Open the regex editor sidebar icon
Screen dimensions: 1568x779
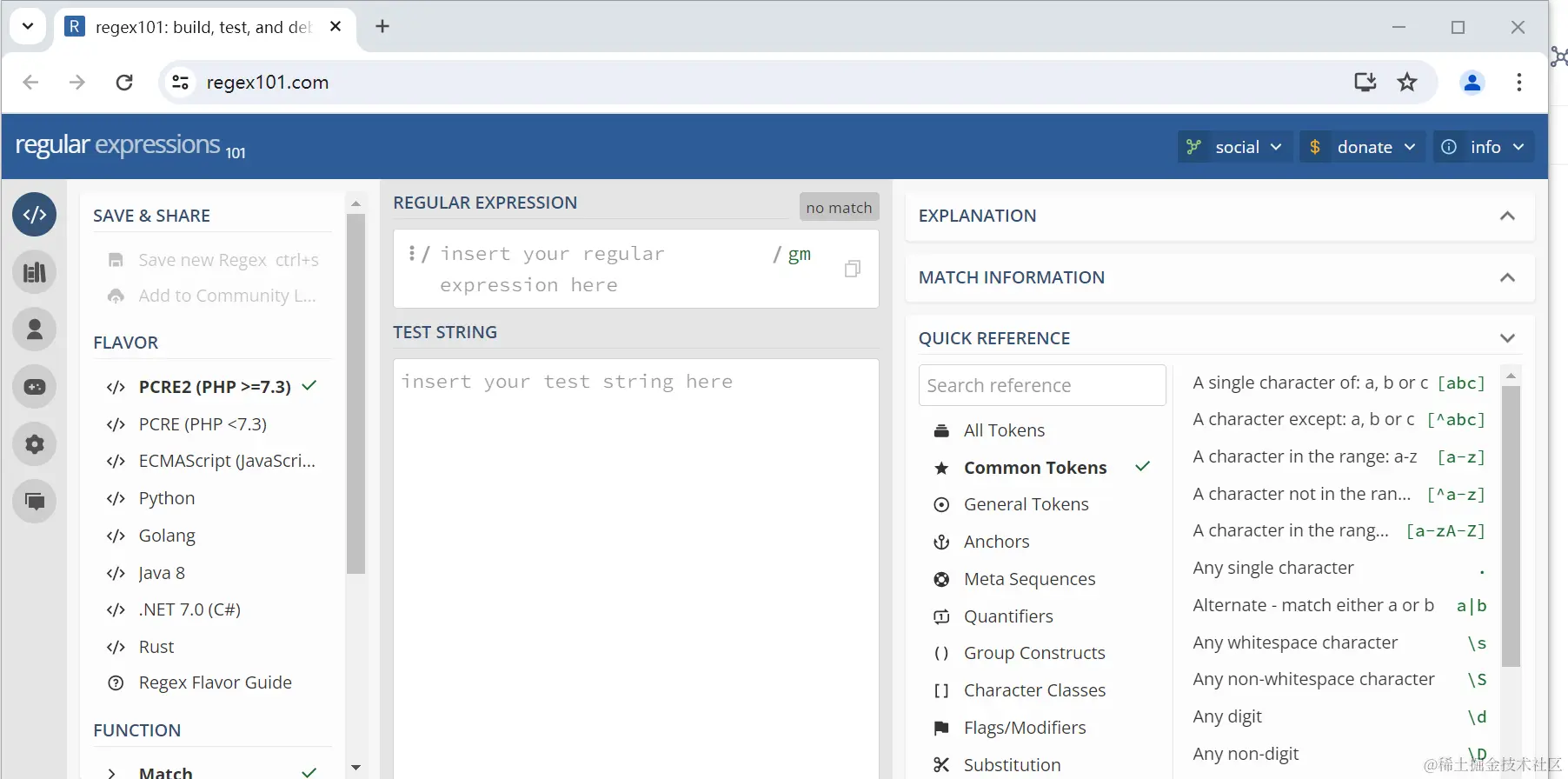[35, 215]
